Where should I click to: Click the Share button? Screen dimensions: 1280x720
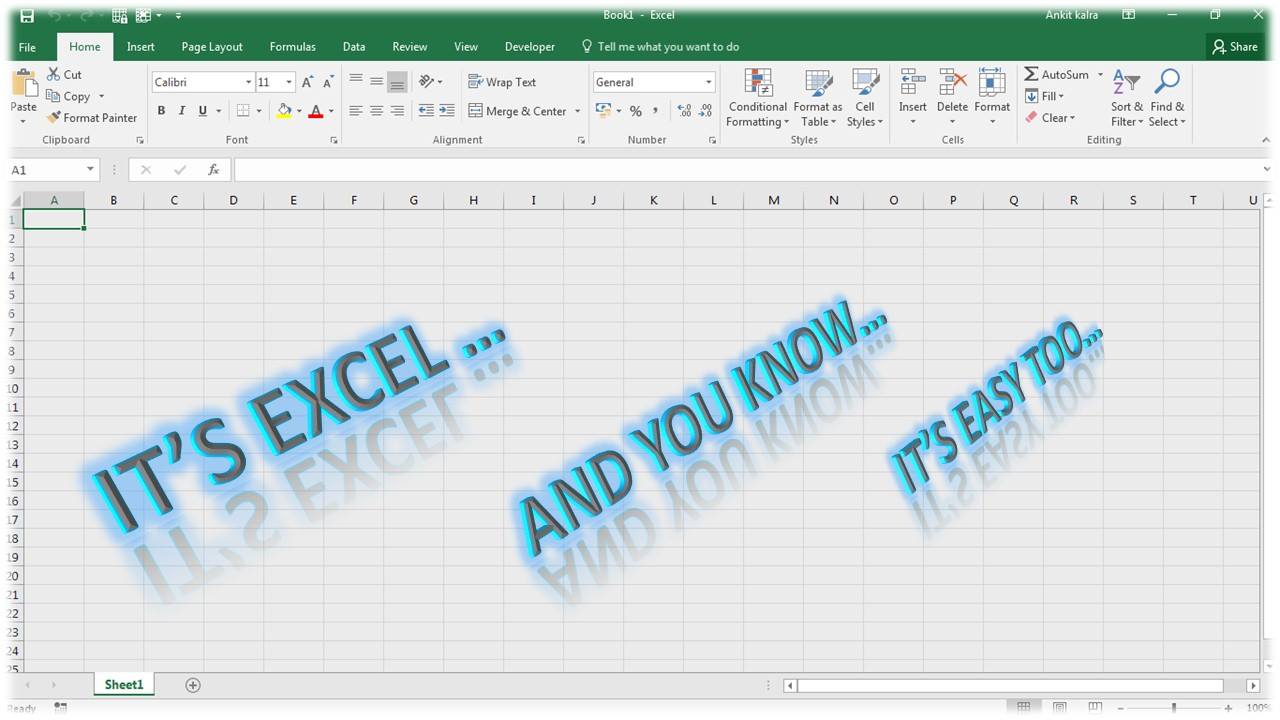pyautogui.click(x=1235, y=47)
